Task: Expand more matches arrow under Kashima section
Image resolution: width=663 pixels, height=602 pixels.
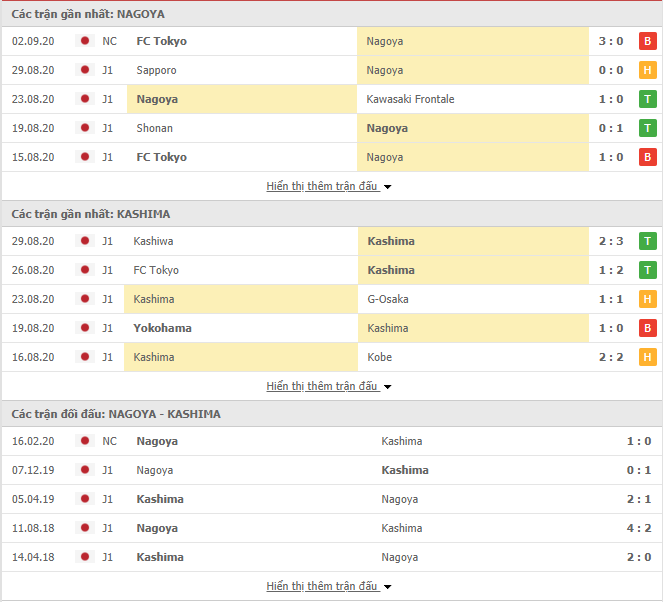Action: coord(388,387)
